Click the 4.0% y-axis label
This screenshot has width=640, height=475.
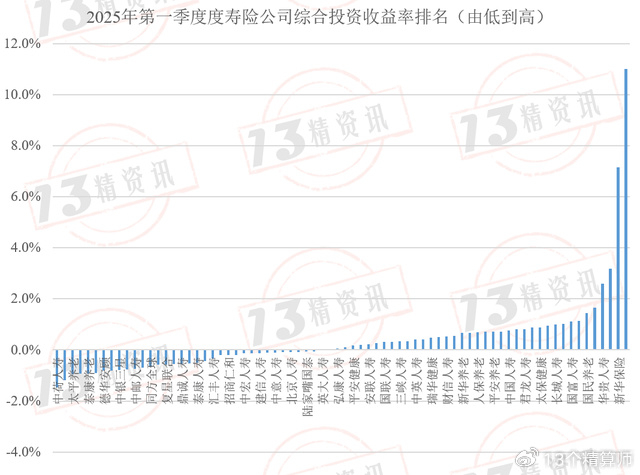[x=25, y=248]
